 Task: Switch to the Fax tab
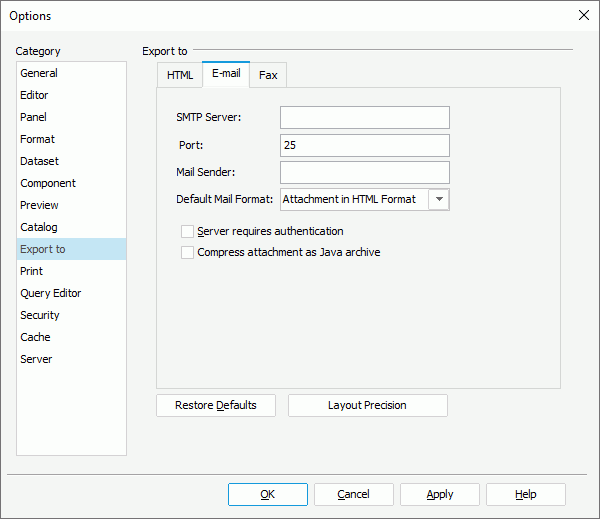click(x=268, y=75)
